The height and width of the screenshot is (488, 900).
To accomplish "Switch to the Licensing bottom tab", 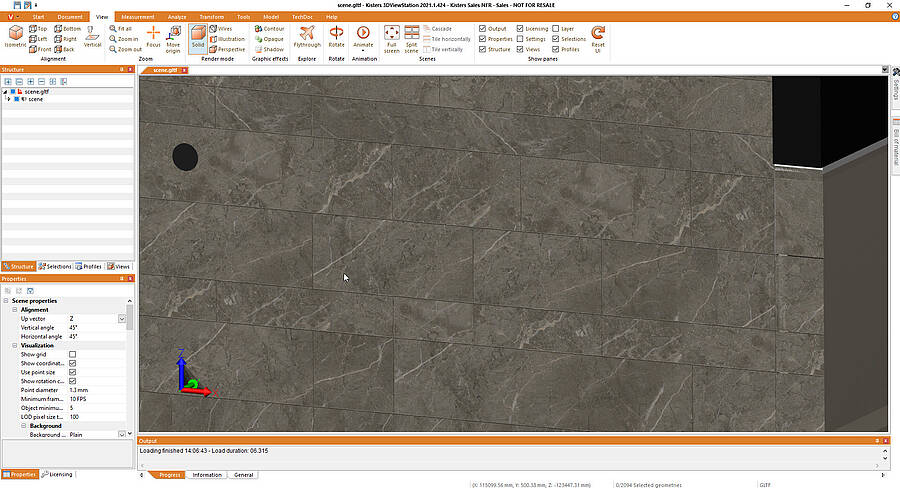I will 57,474.
